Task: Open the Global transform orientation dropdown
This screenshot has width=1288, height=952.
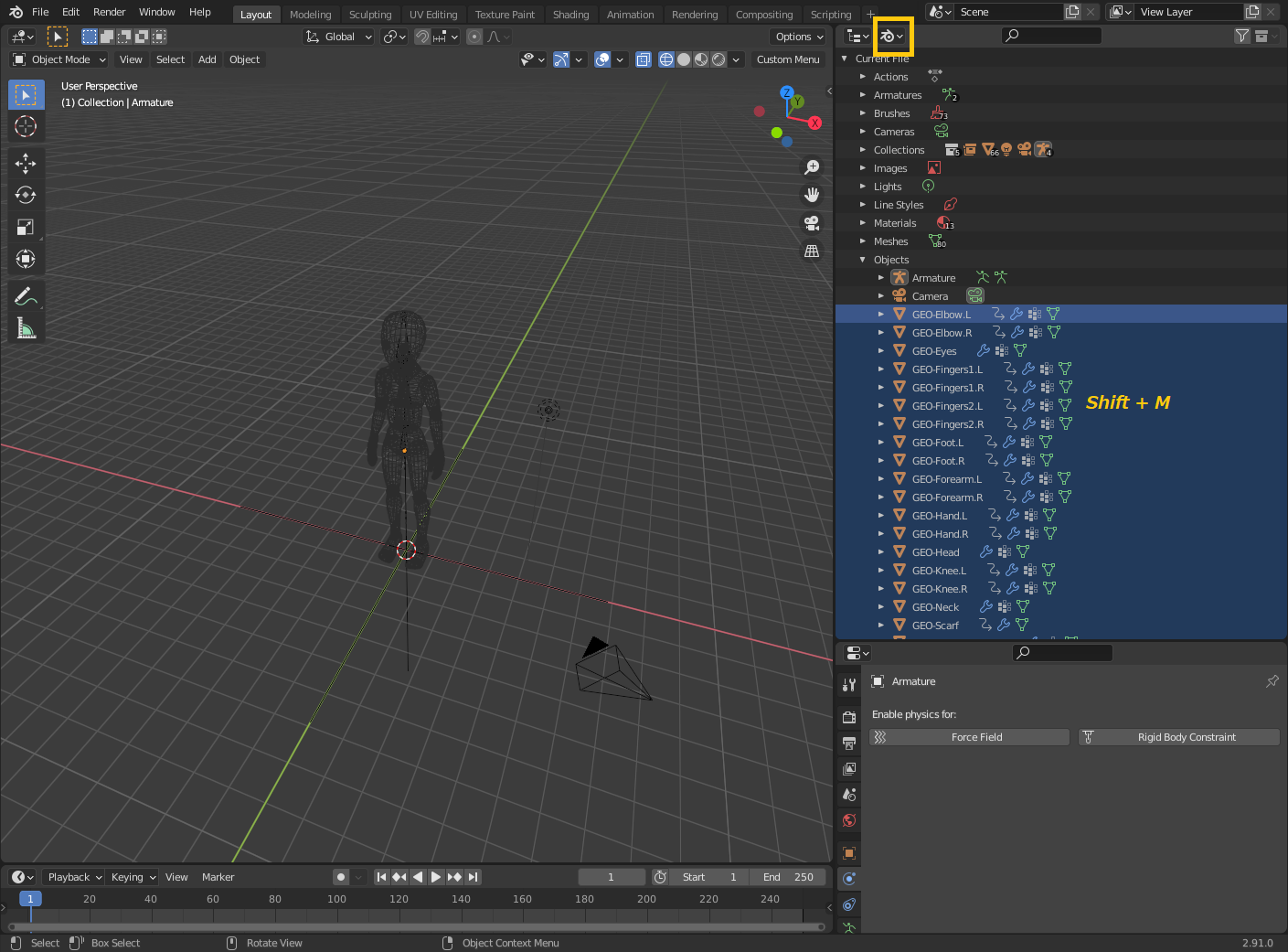Action: (338, 37)
